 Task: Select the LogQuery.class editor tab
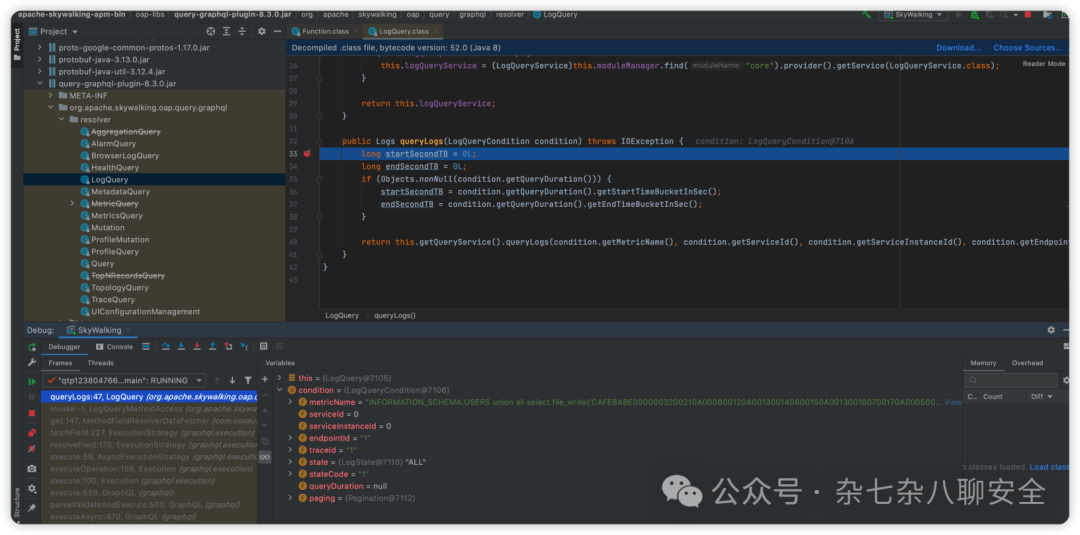[x=403, y=31]
